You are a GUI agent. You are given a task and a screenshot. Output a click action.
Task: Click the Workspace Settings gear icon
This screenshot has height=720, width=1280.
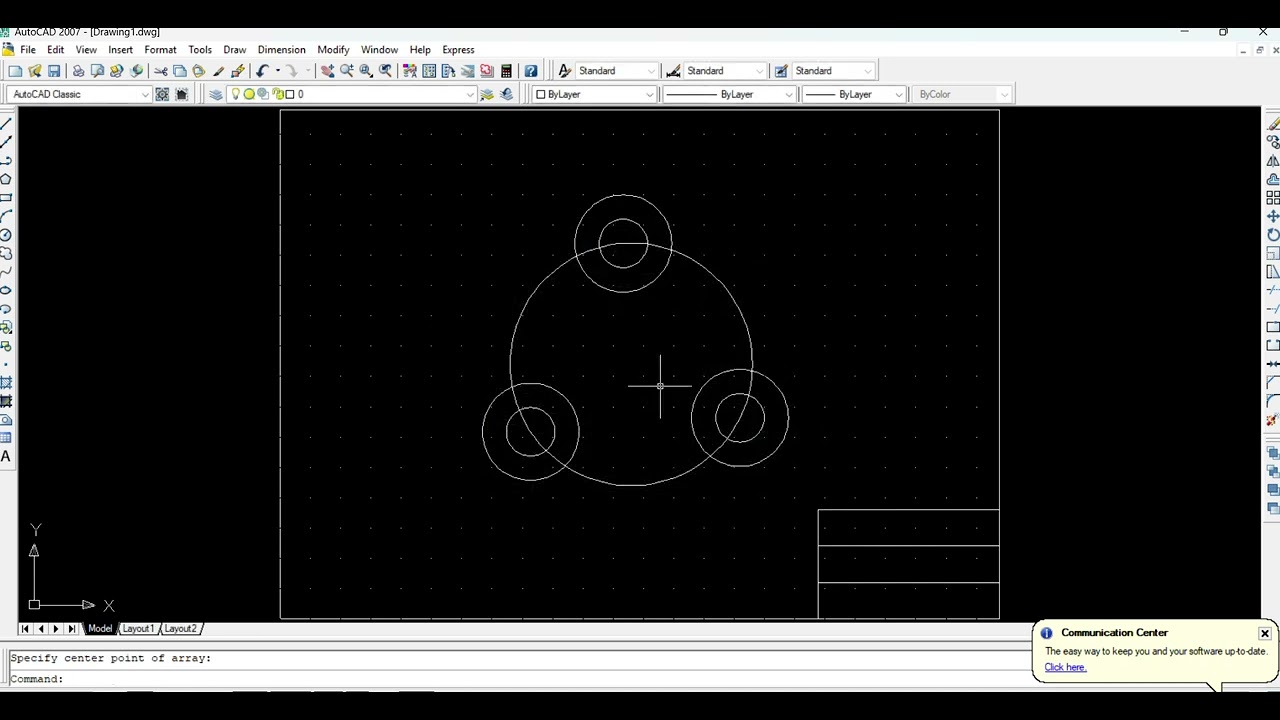[x=162, y=94]
